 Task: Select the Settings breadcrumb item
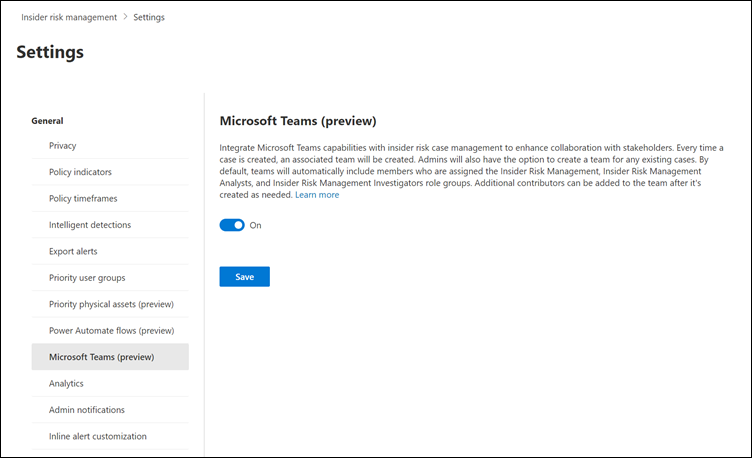149,17
